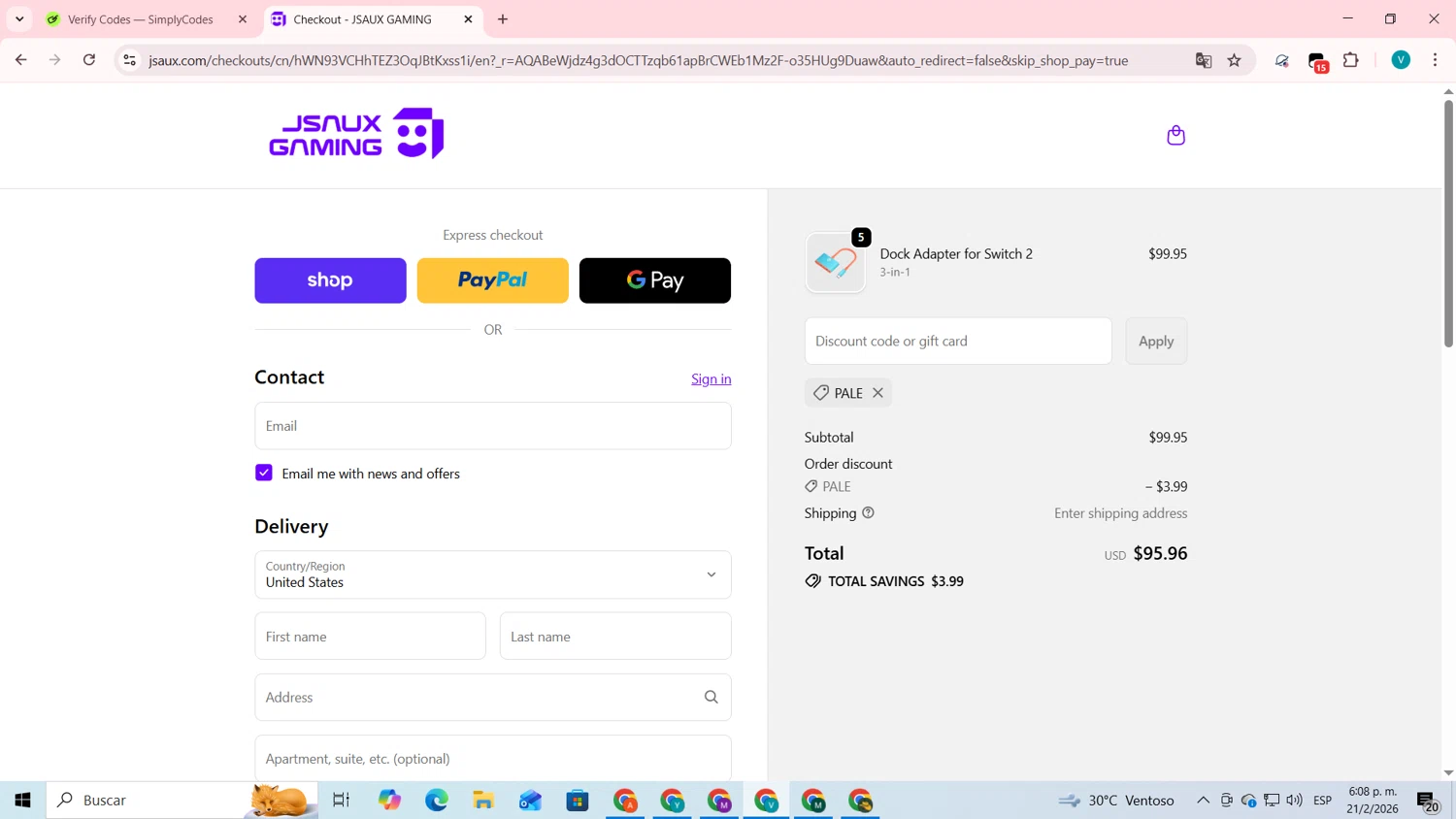Image resolution: width=1456 pixels, height=819 pixels.
Task: Open the Chrome three-dot menu
Action: click(x=1435, y=60)
